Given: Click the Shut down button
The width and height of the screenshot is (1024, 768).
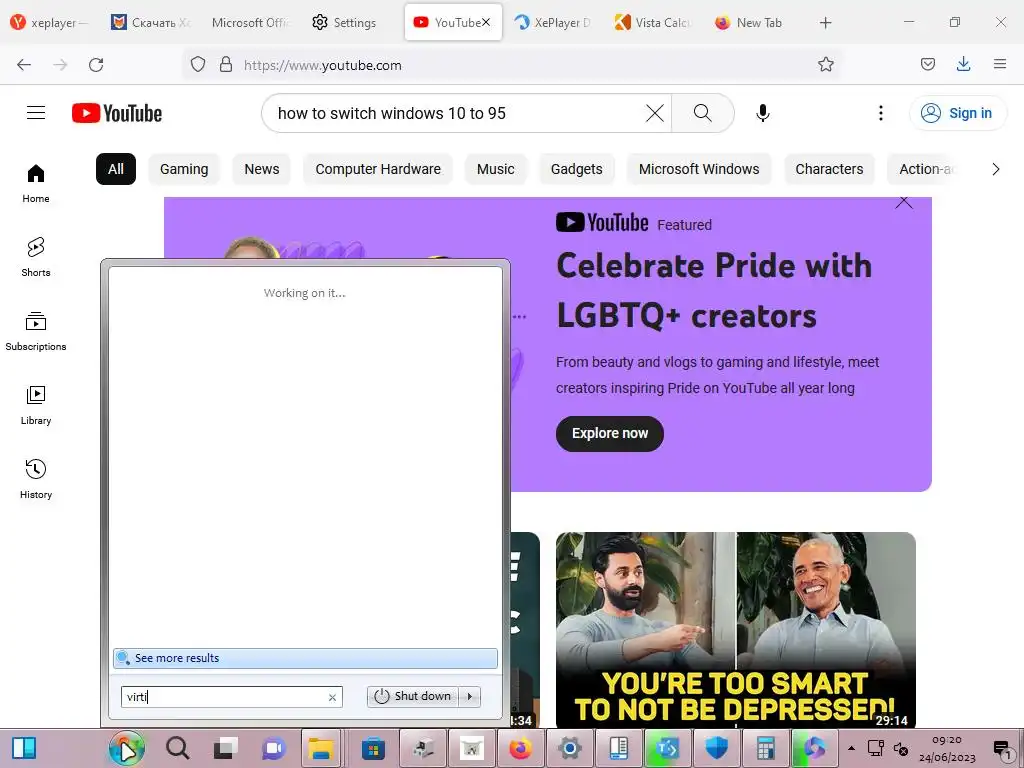Looking at the screenshot, I should point(413,696).
